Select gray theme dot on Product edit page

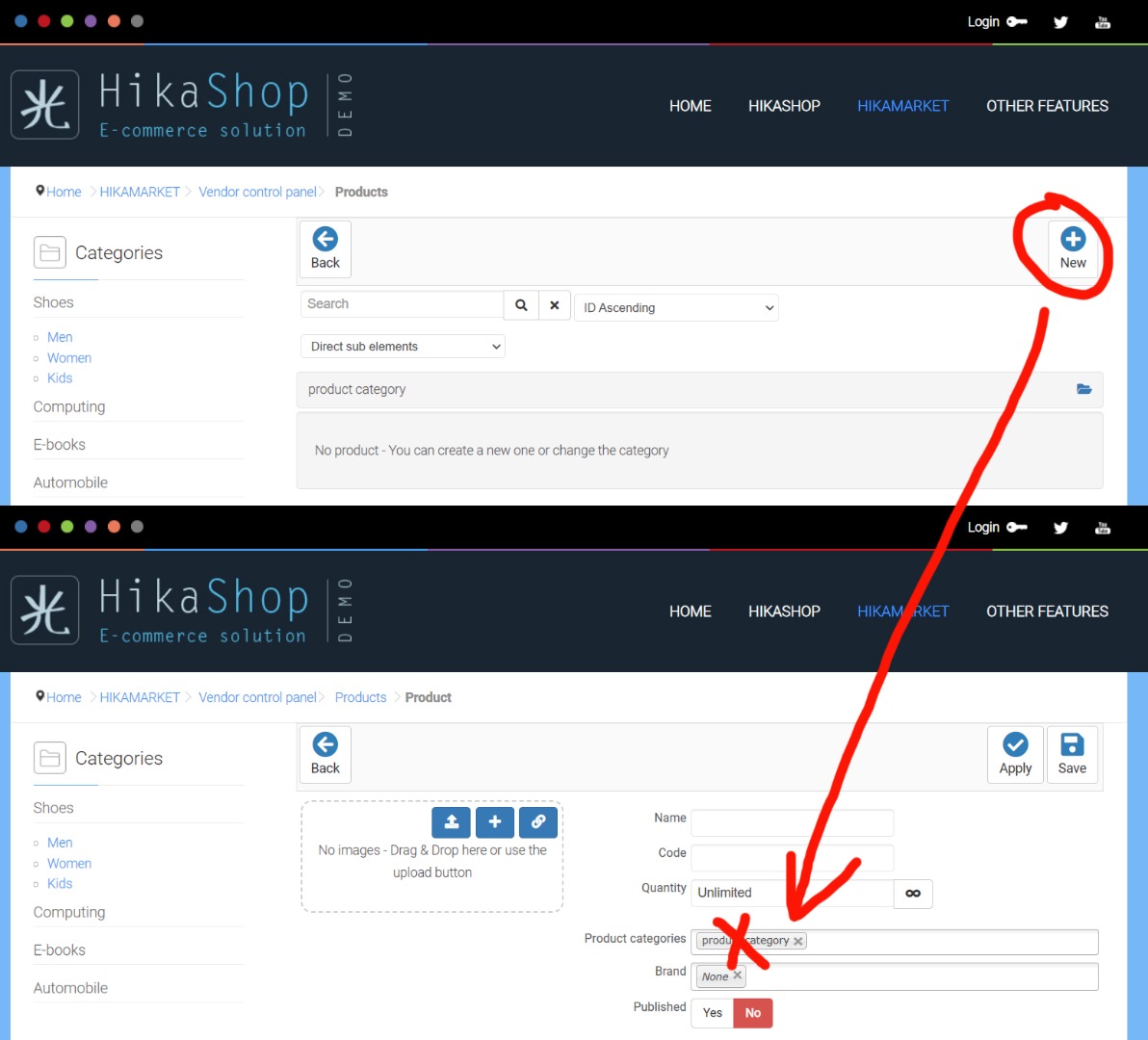137,527
